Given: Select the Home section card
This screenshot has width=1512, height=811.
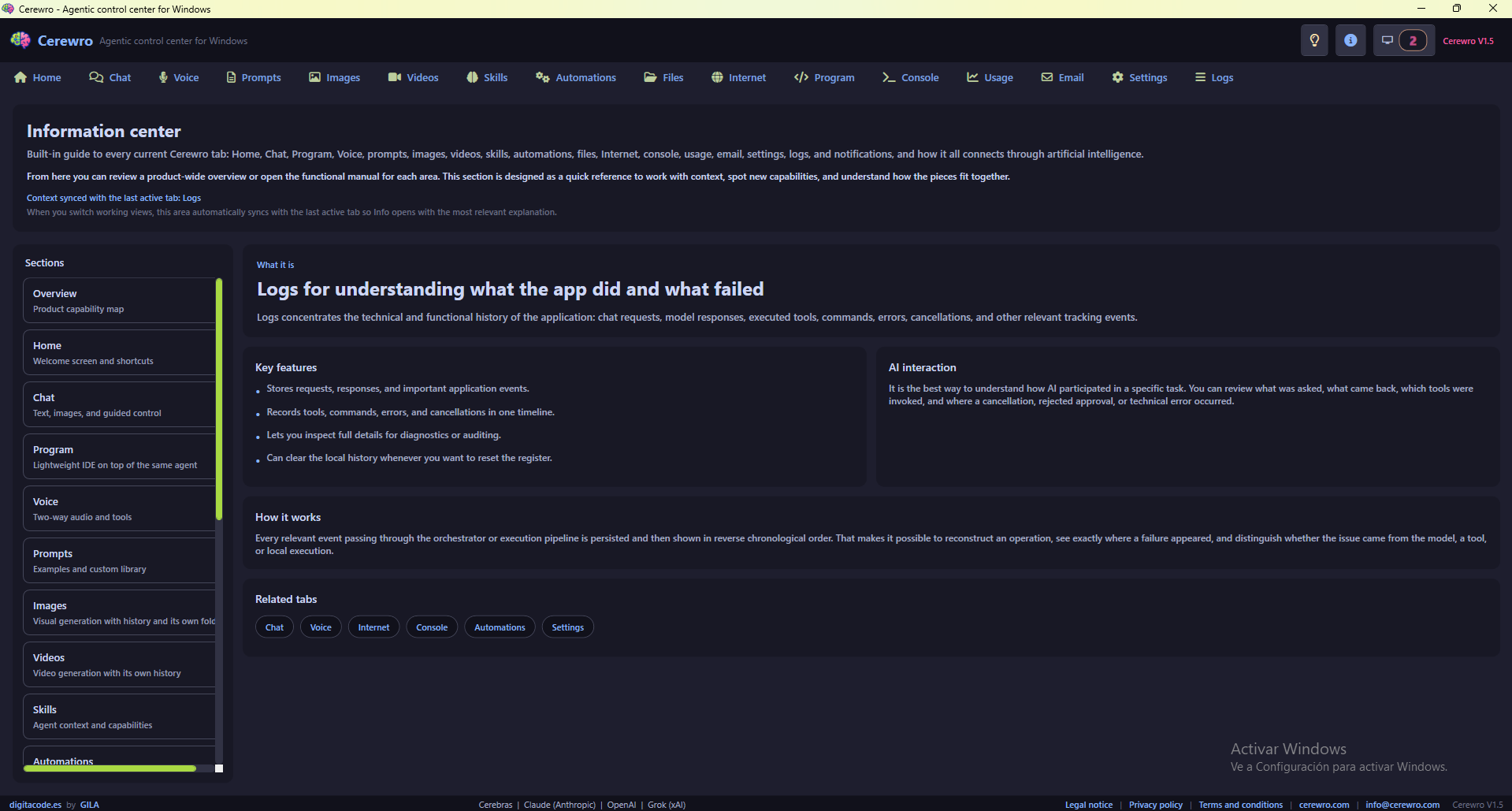Looking at the screenshot, I should point(119,352).
